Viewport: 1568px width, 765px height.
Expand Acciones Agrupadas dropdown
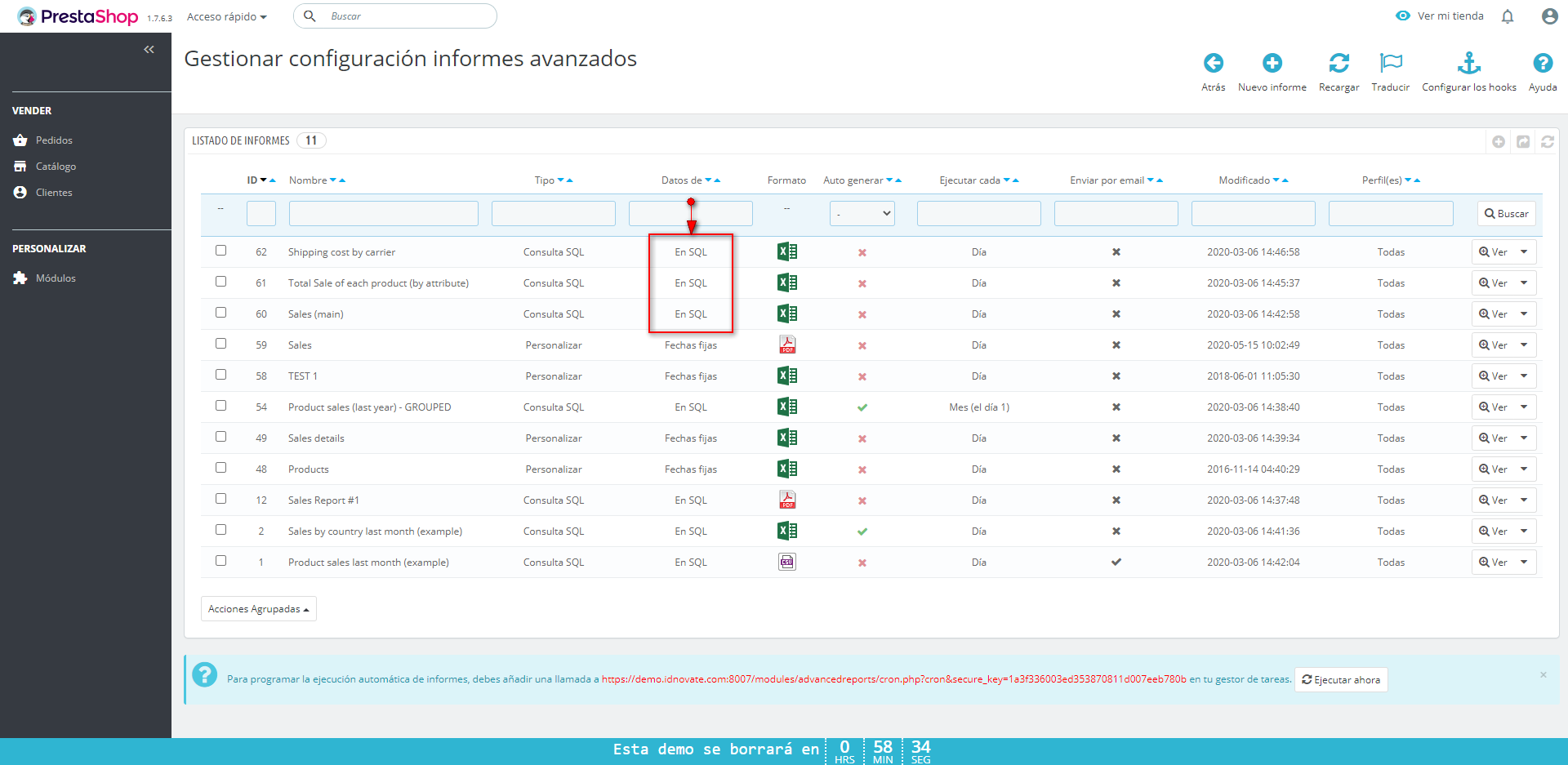[x=258, y=609]
